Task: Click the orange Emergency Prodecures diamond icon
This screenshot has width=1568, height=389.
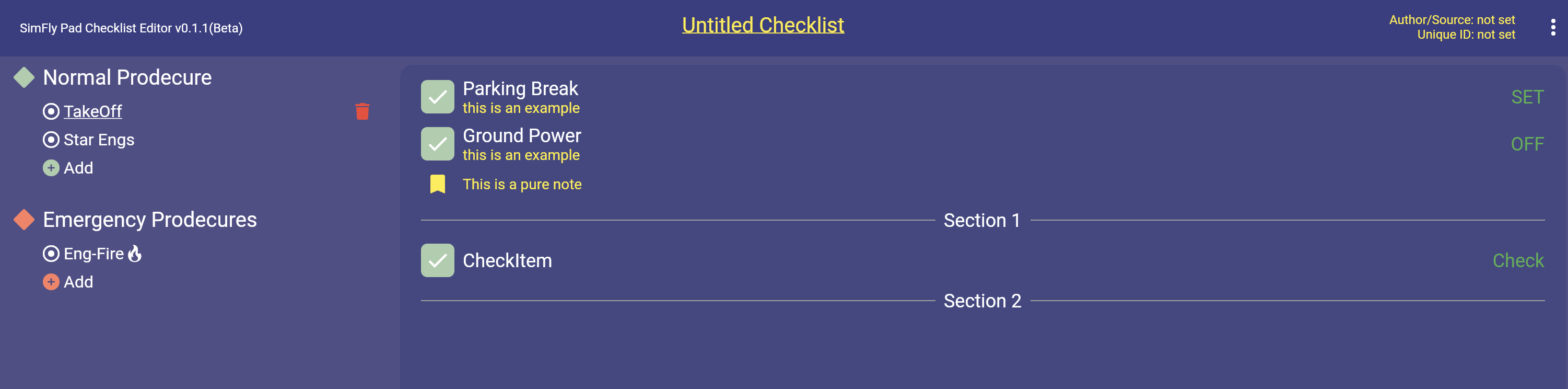Action: 24,220
